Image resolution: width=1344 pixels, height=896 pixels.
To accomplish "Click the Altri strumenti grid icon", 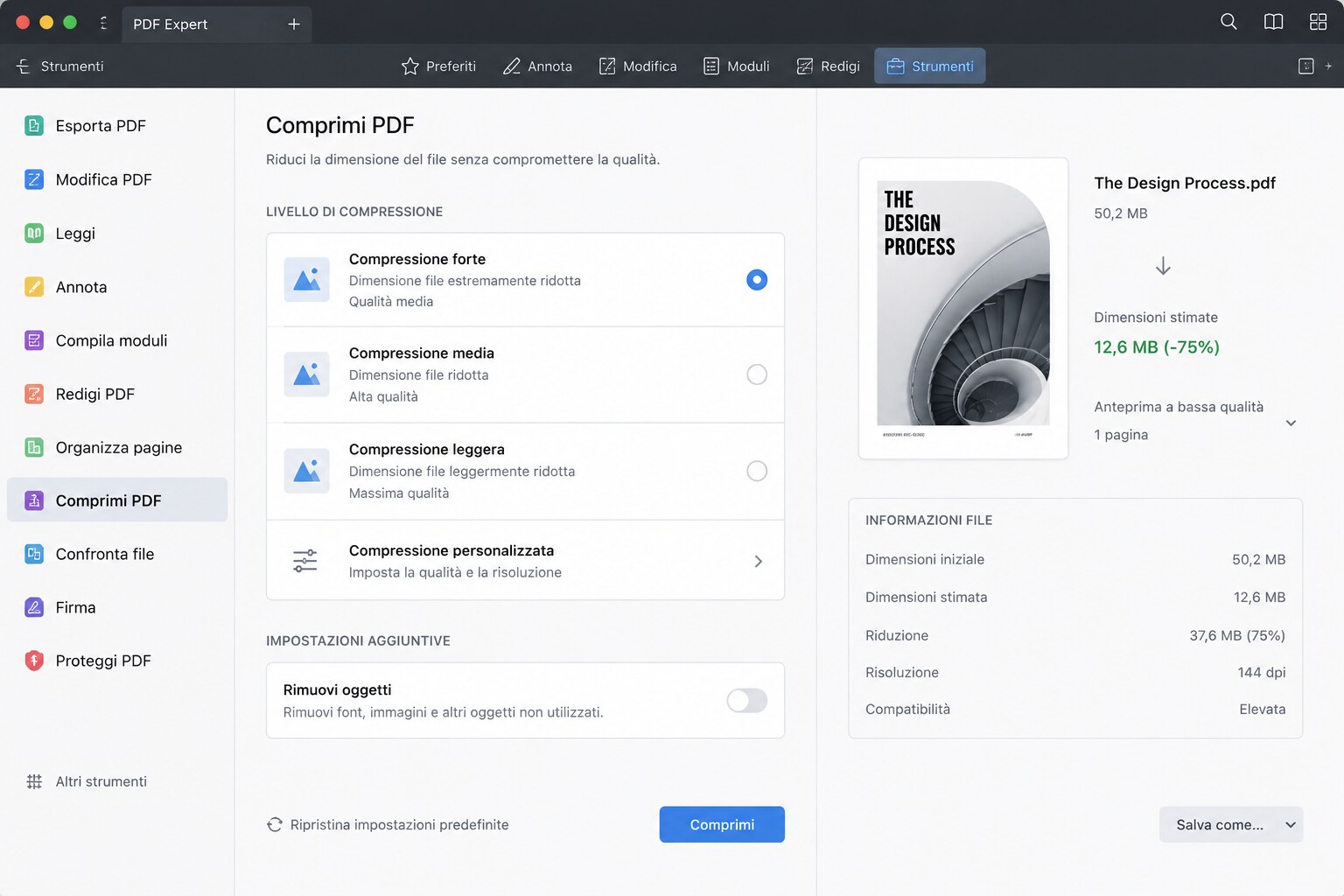I will tap(34, 781).
